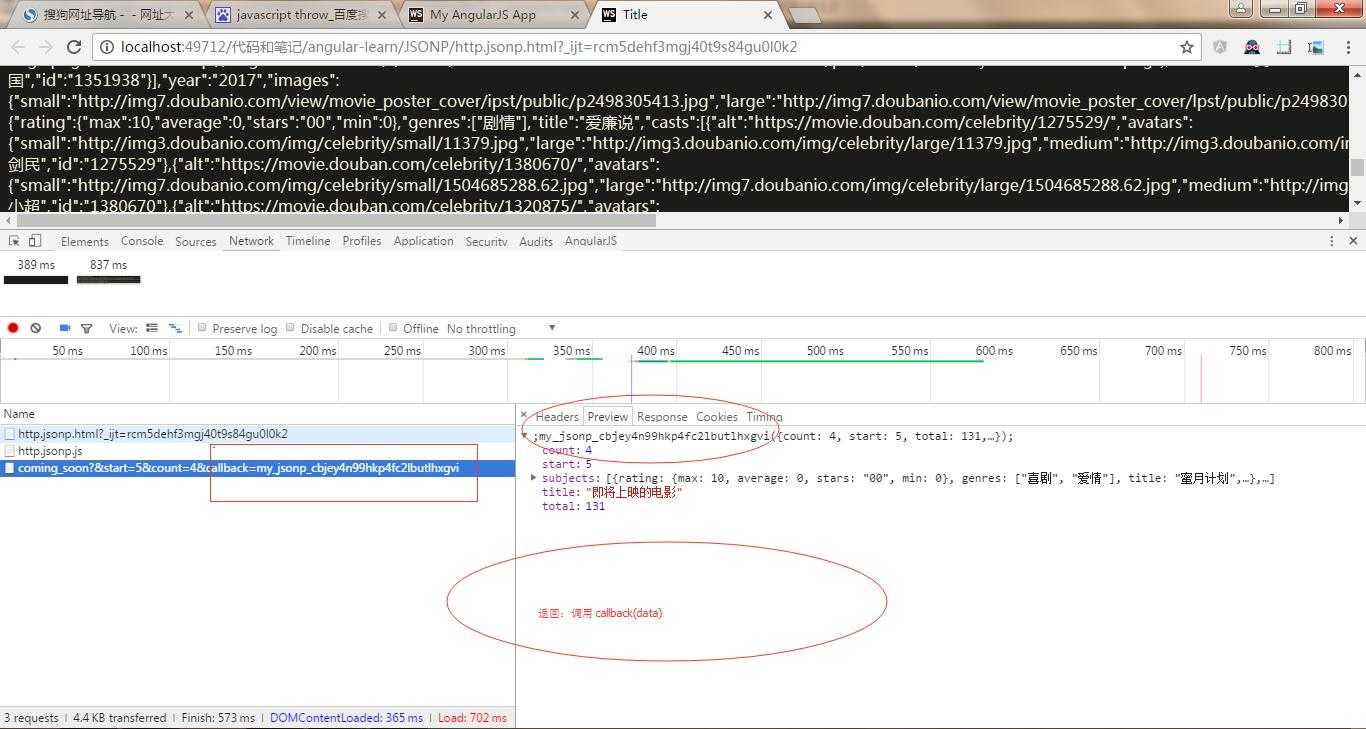Switch to the AngularJS panel
Image resolution: width=1366 pixels, height=729 pixels.
point(591,241)
